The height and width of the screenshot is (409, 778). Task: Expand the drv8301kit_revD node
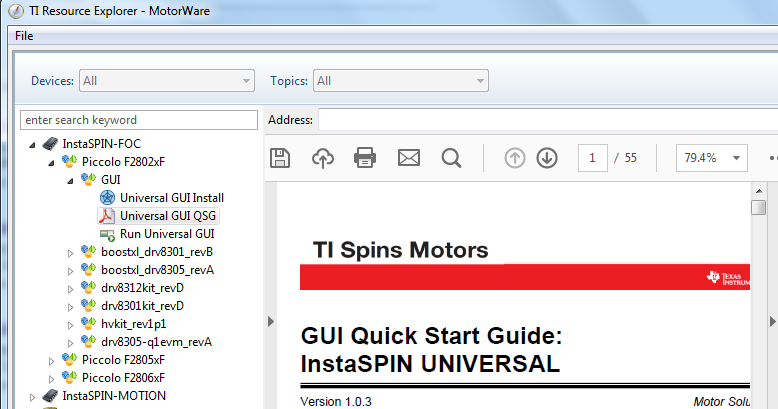[70, 307]
